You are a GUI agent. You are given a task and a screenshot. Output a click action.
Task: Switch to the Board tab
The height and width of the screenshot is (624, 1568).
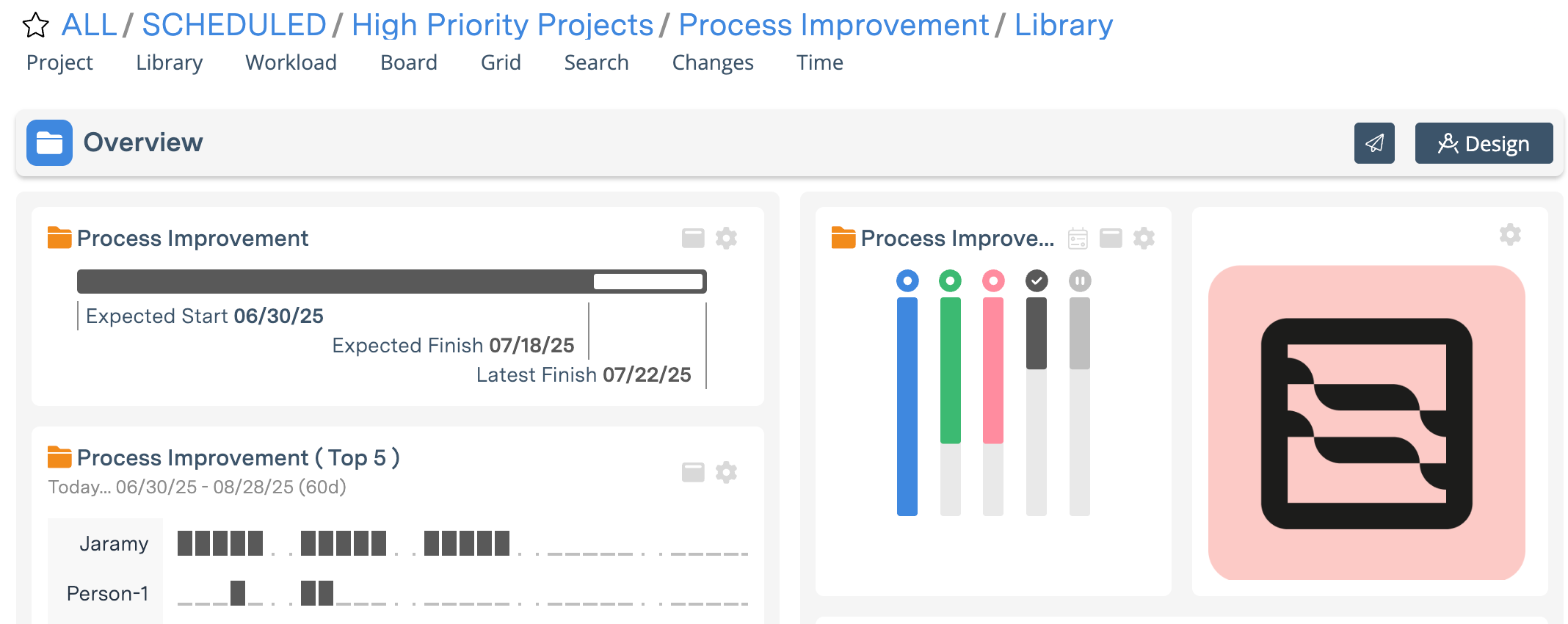[408, 62]
